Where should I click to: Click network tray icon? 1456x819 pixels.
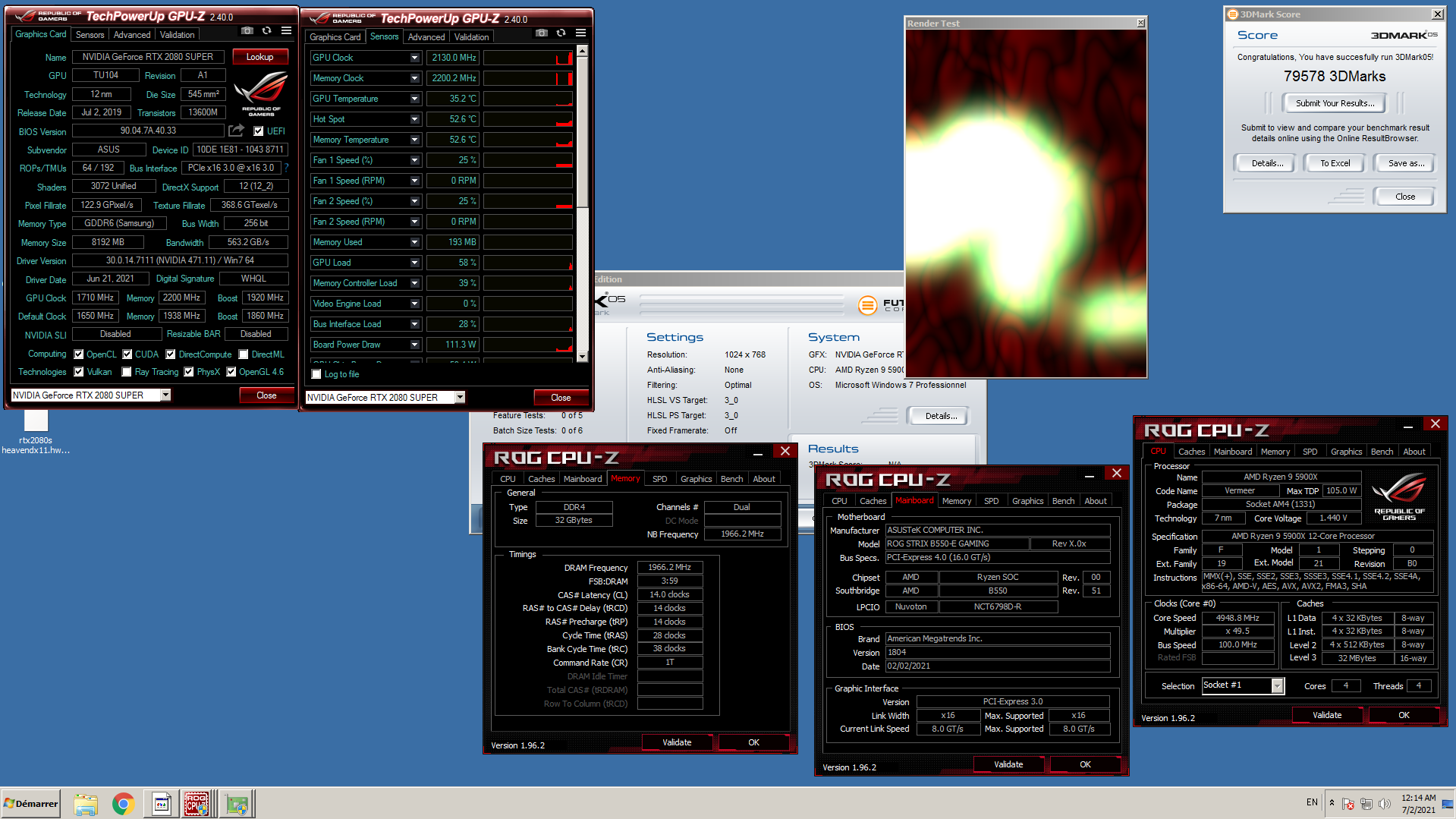1366,804
